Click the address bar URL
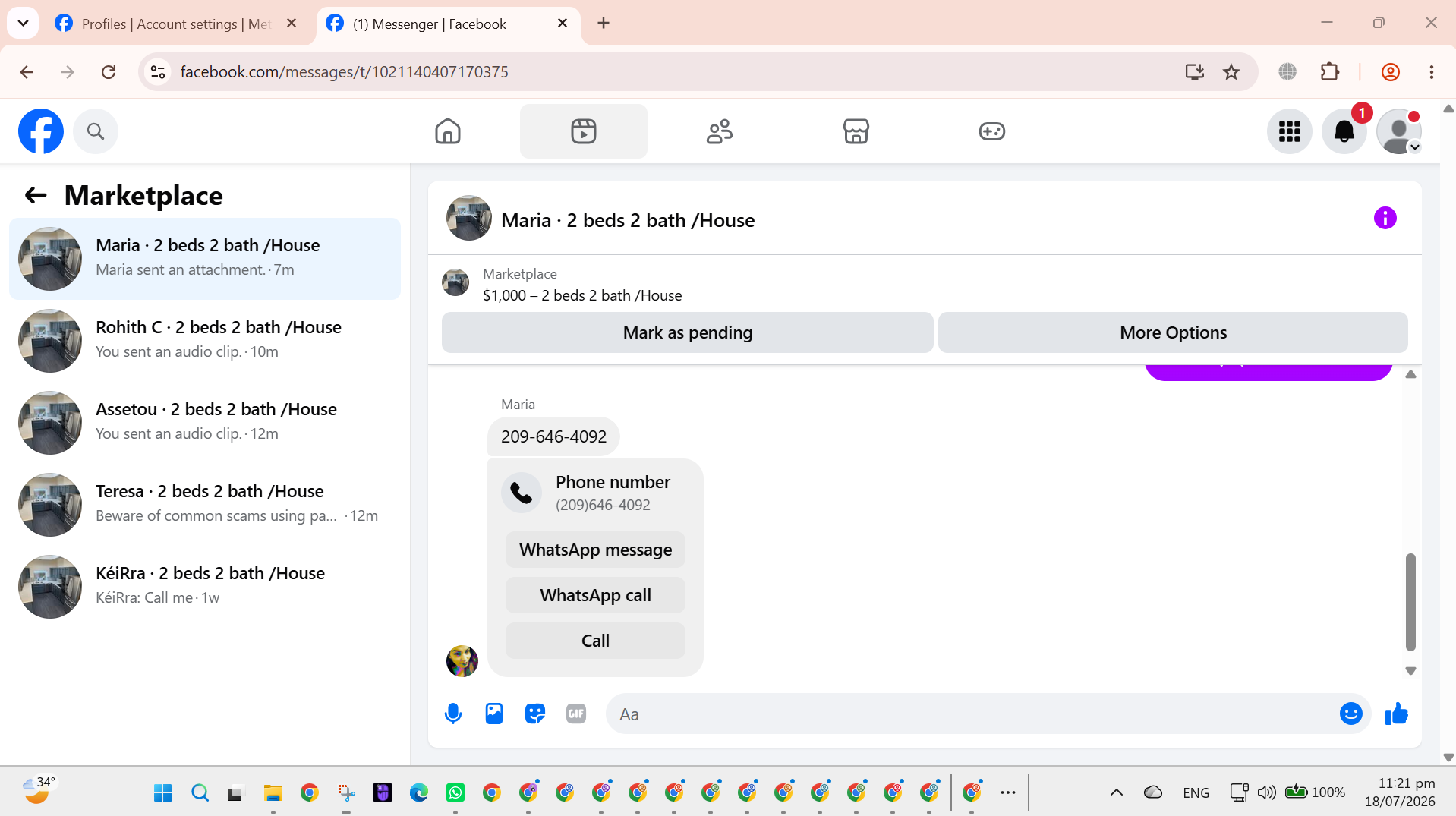 (x=344, y=72)
